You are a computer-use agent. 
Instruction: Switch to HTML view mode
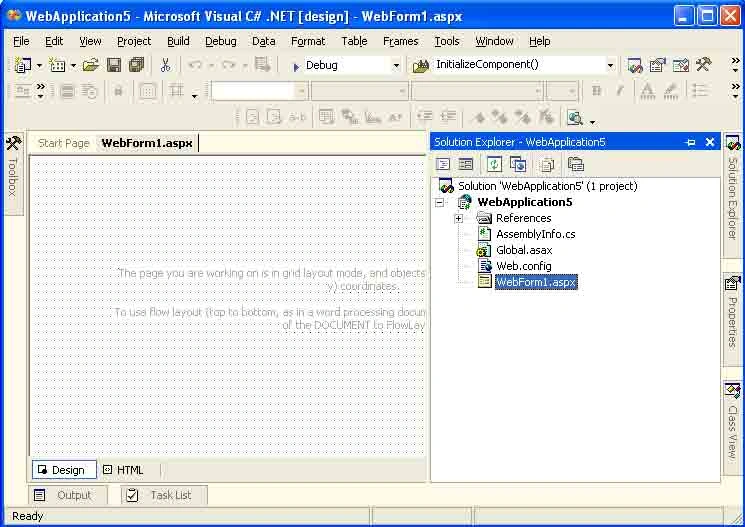click(124, 470)
